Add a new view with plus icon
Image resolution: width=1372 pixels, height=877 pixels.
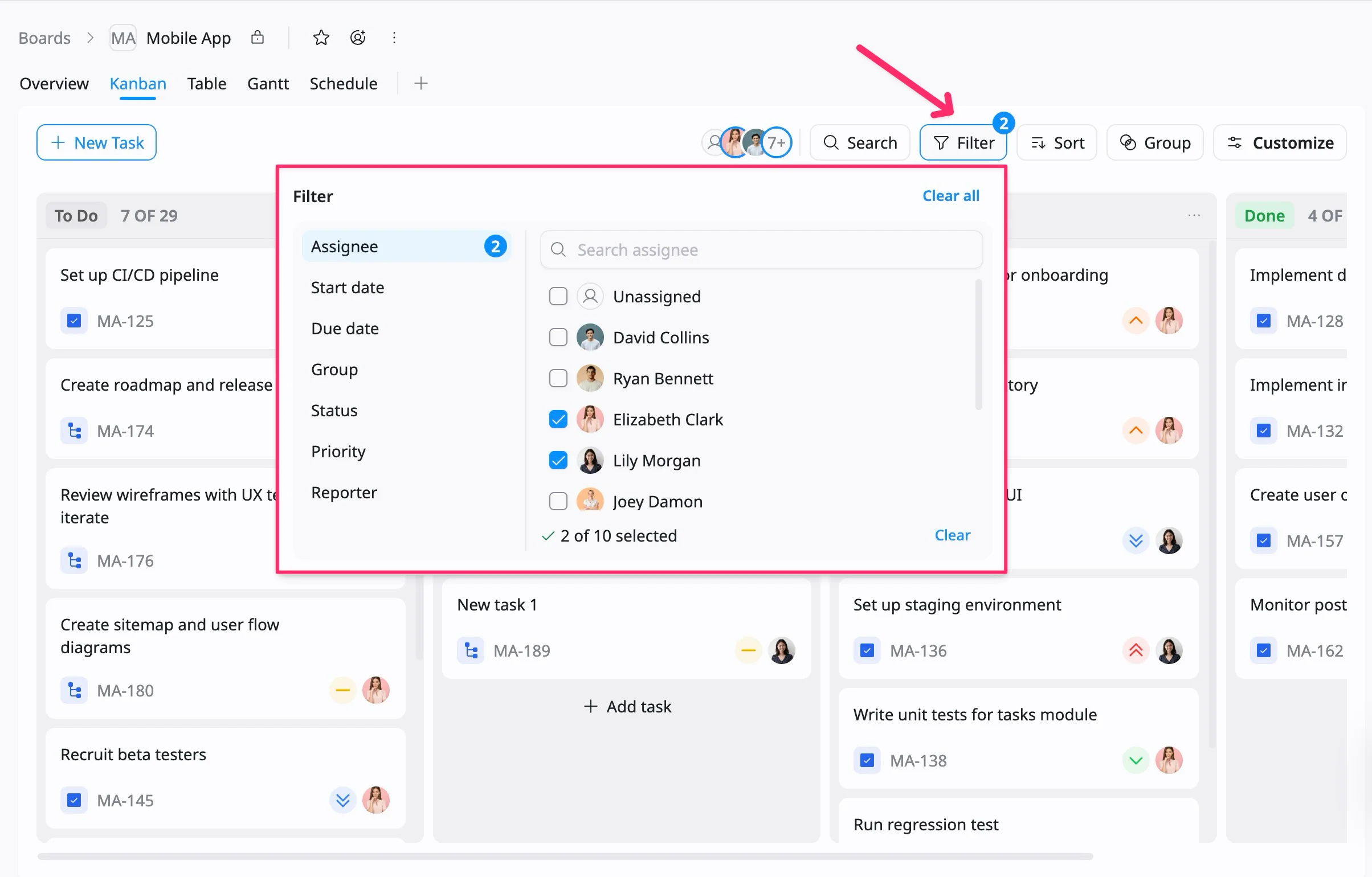(x=420, y=84)
